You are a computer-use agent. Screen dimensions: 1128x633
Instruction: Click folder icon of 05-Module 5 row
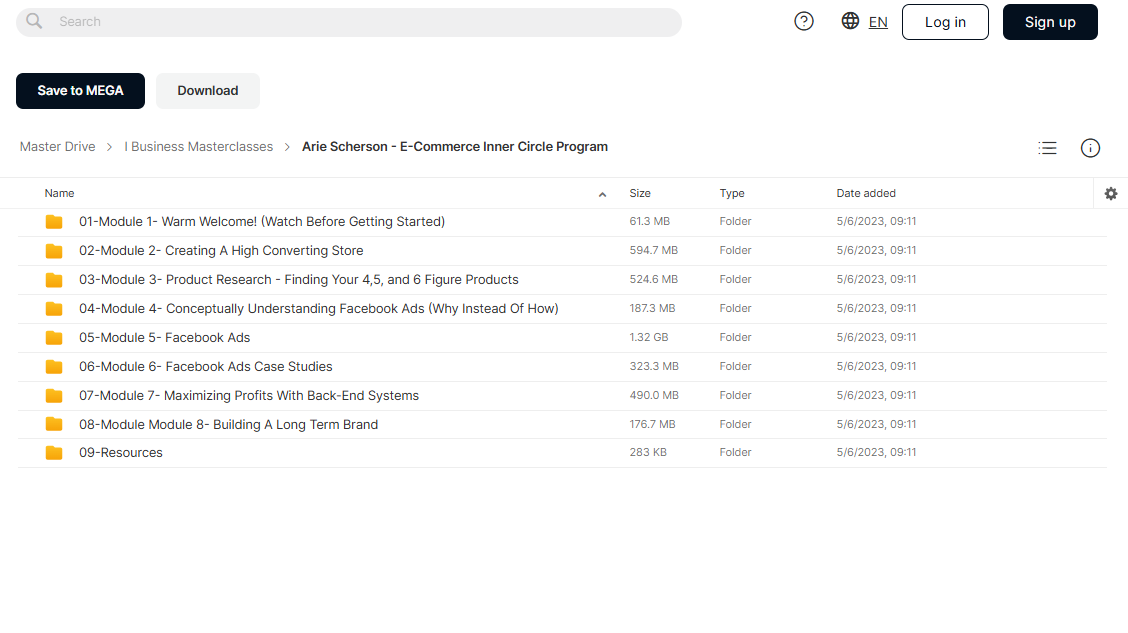(x=54, y=338)
